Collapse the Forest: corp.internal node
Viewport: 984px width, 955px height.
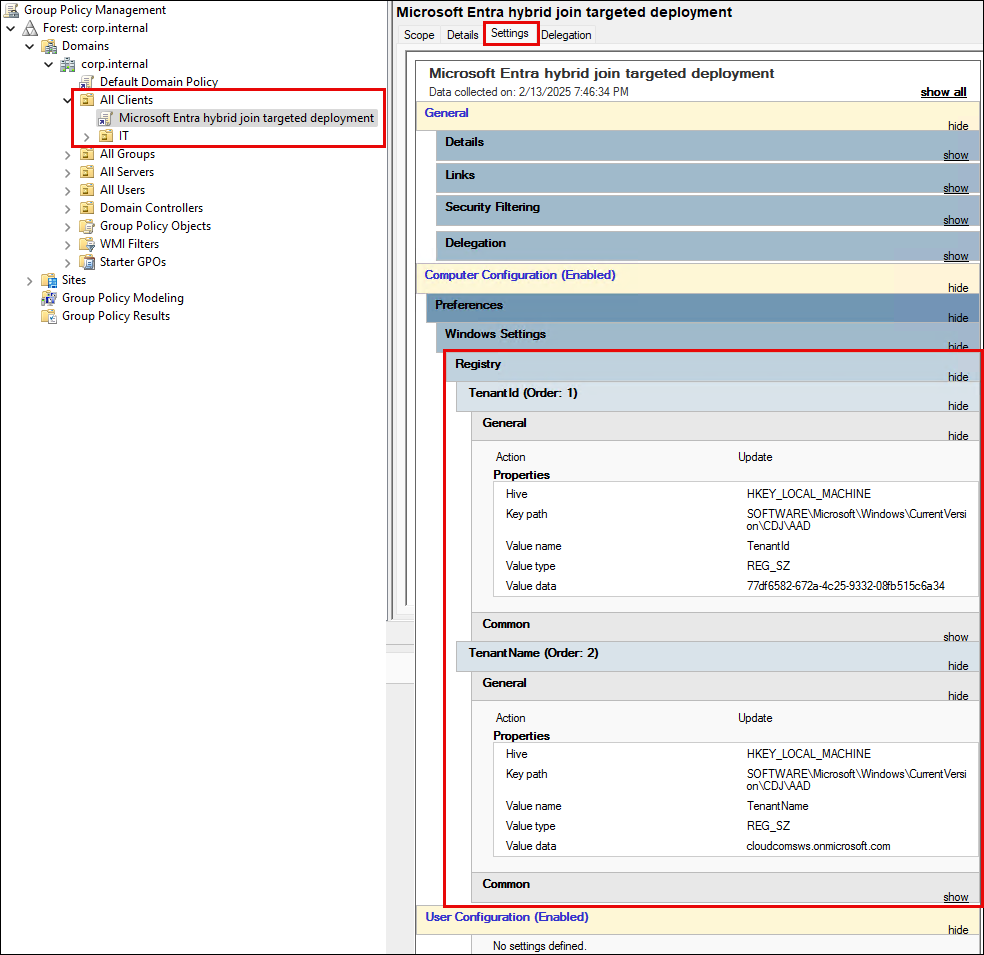pyautogui.click(x=11, y=28)
